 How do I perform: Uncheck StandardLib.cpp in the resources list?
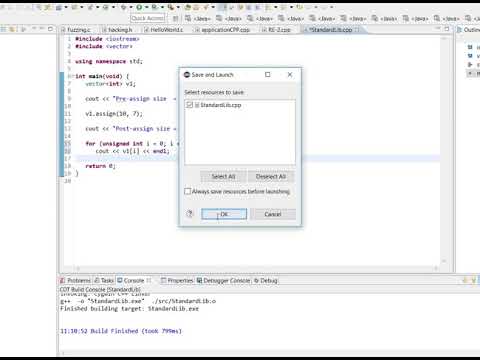click(x=189, y=105)
